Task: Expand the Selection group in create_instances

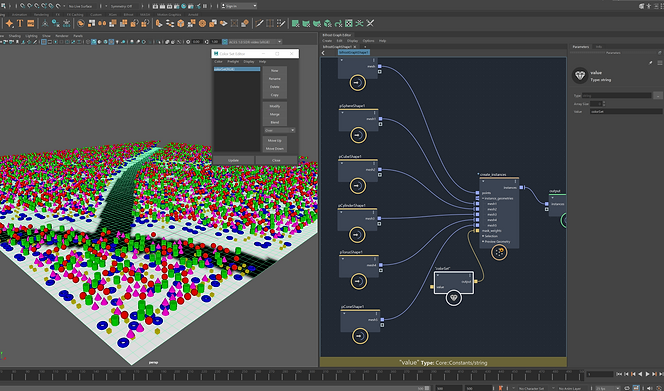Action: [x=483, y=236]
